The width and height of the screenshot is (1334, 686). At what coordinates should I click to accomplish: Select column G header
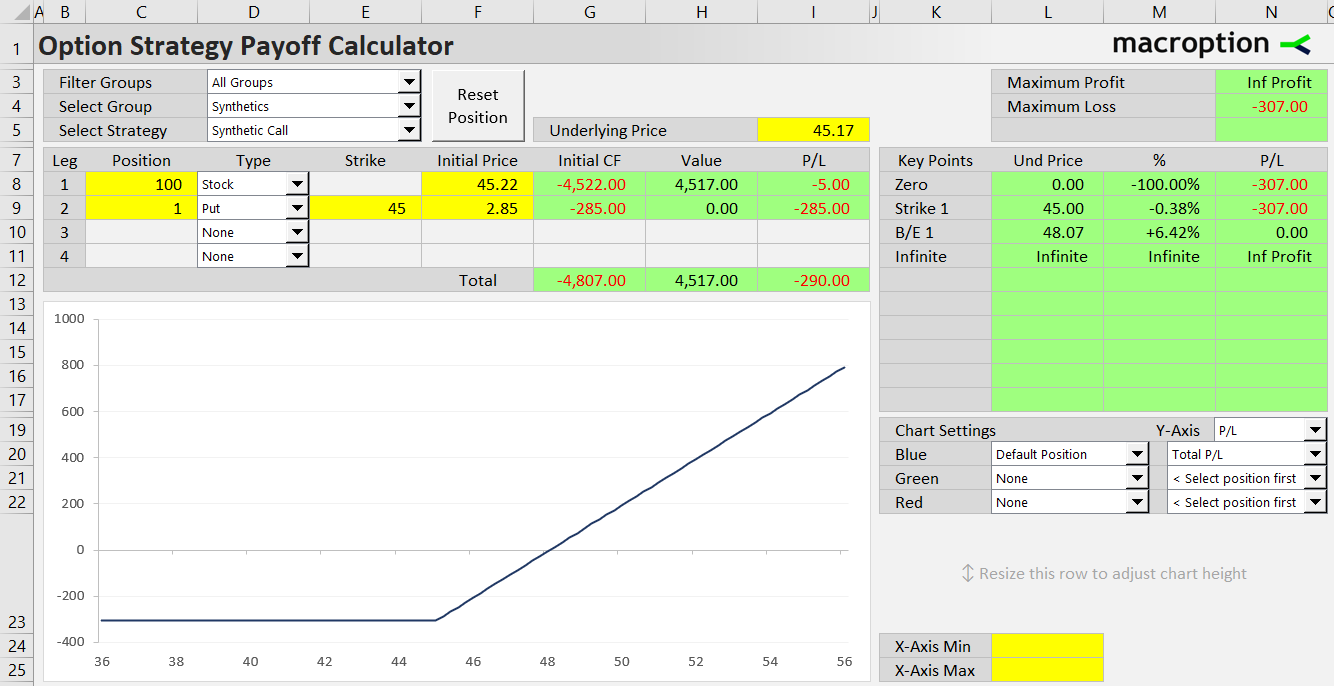click(589, 12)
